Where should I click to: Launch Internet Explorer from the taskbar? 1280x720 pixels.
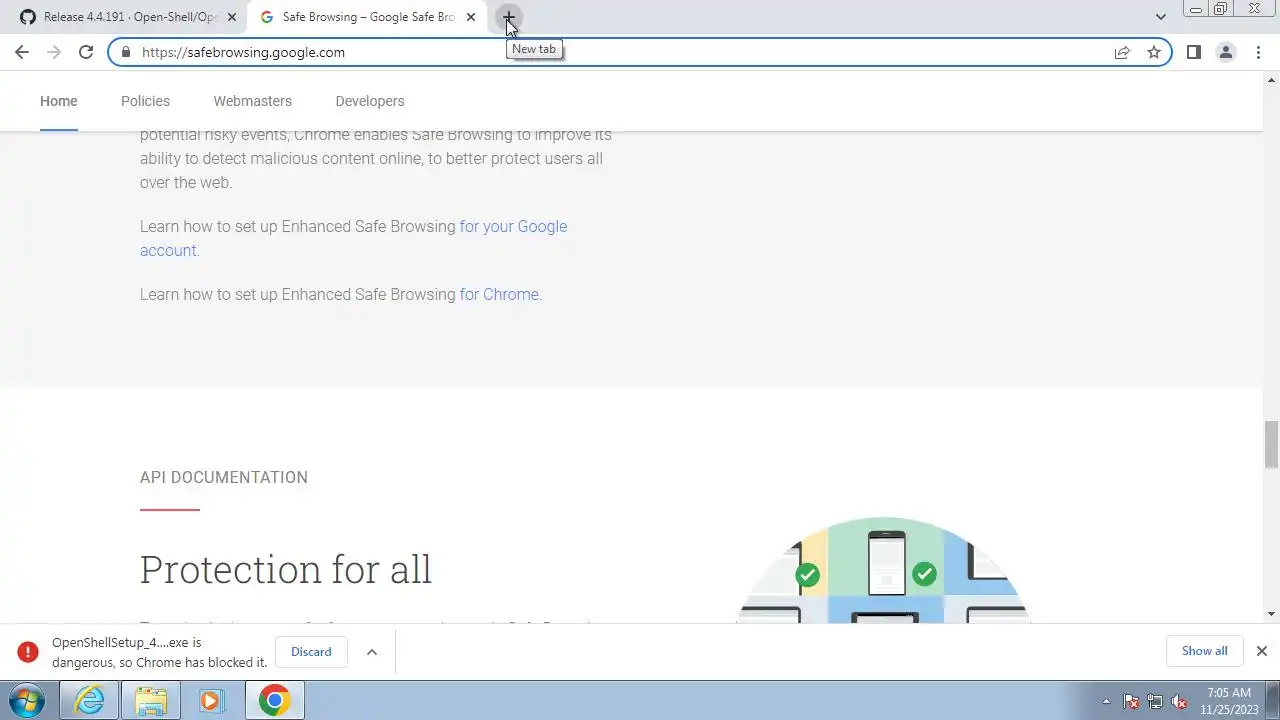pyautogui.click(x=89, y=700)
